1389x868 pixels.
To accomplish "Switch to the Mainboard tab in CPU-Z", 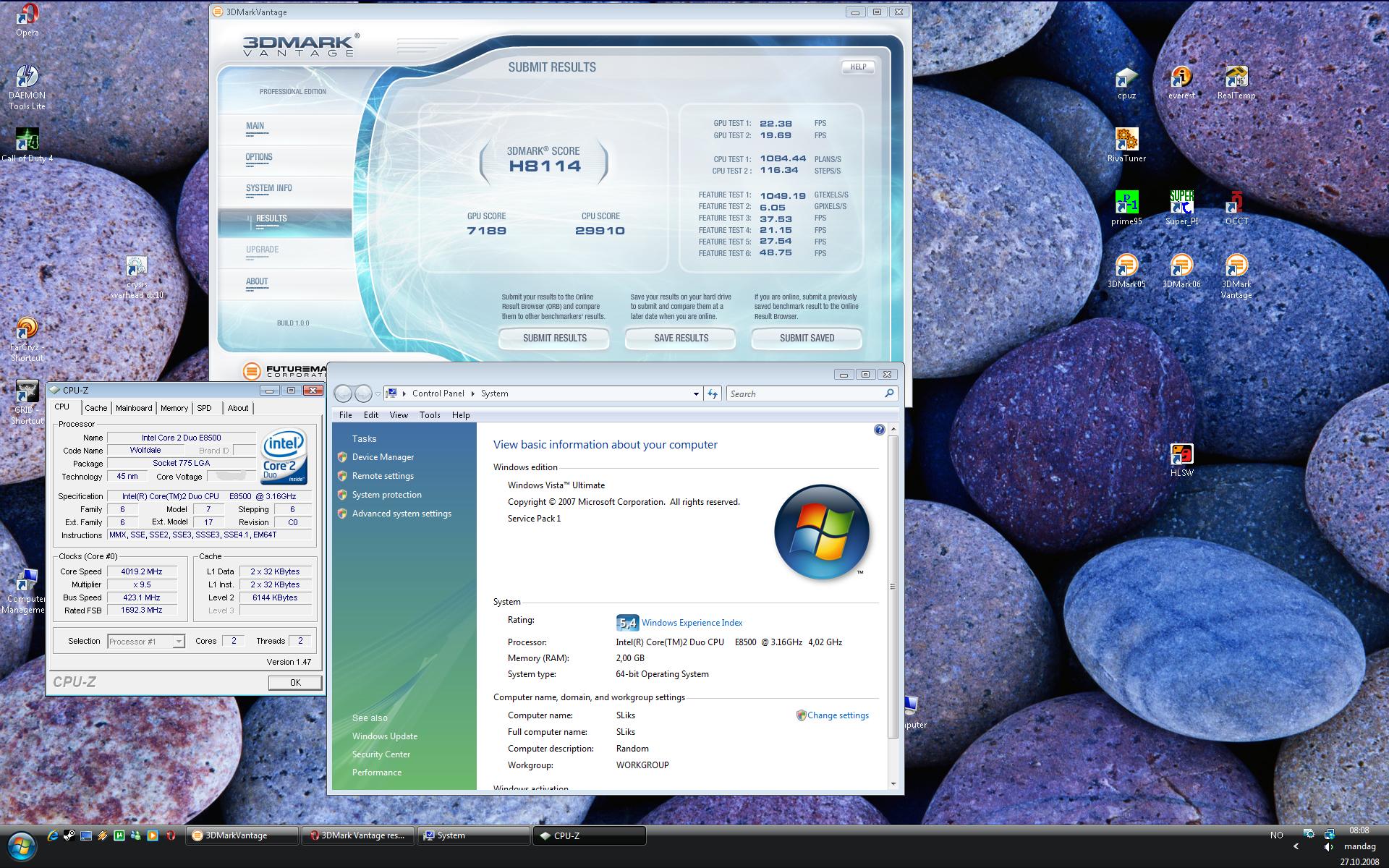I will (134, 408).
